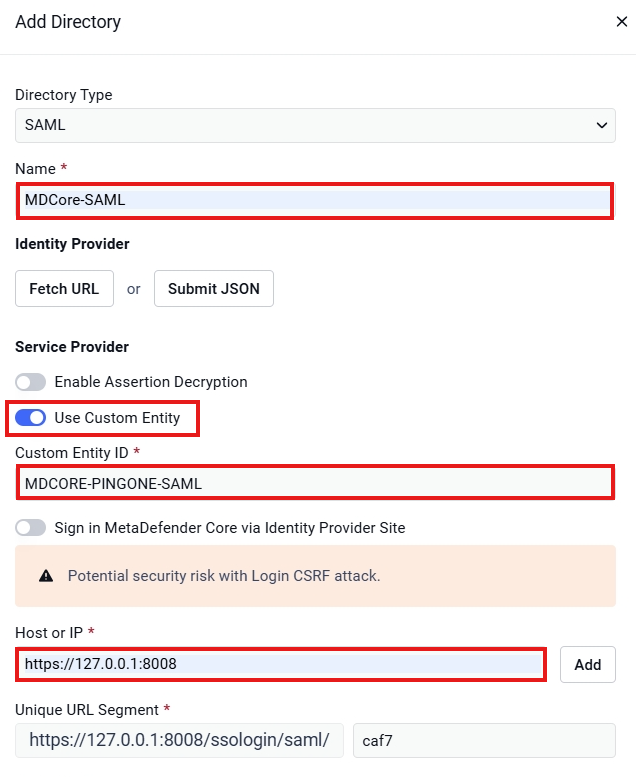Click the Enable Assertion Decryption label
This screenshot has height=777, width=636.
click(151, 382)
